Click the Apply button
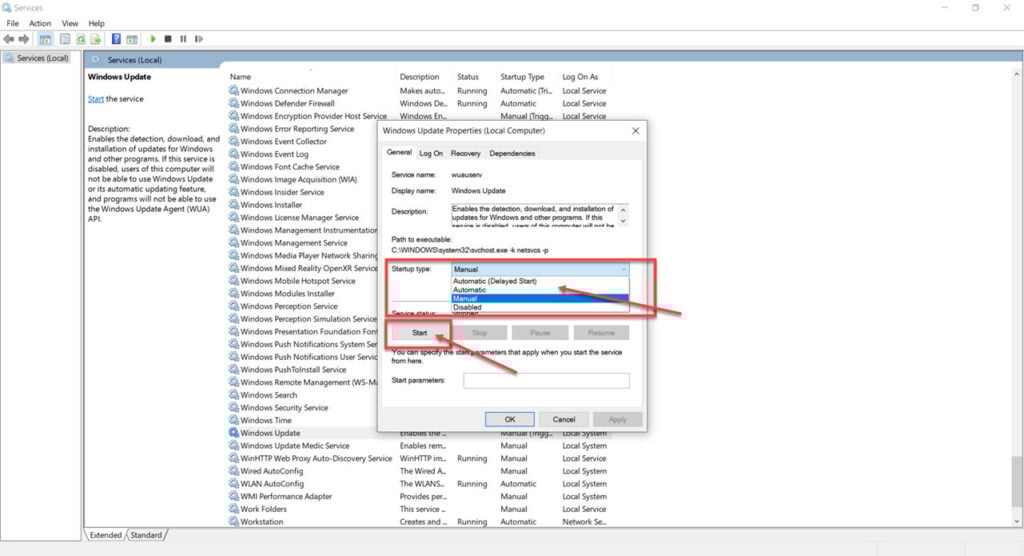The width and height of the screenshot is (1024, 556). point(617,419)
